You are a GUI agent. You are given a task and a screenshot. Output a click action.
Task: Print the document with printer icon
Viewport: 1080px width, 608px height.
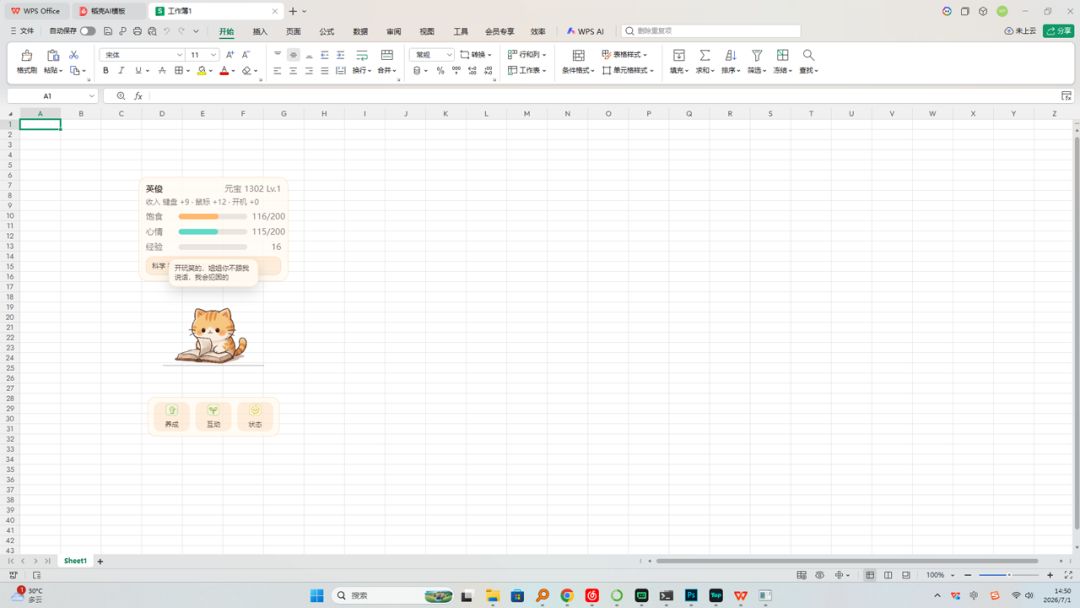point(137,31)
